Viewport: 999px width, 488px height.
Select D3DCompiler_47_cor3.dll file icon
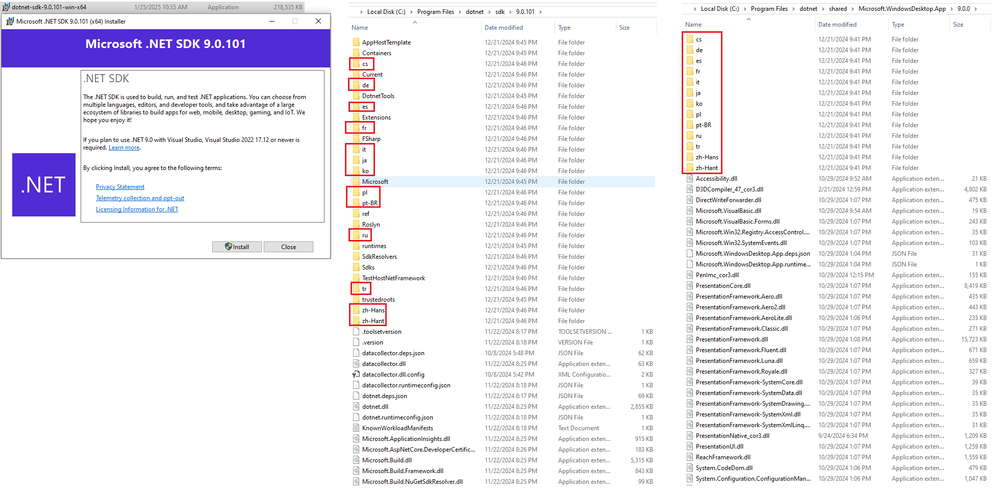pos(690,189)
